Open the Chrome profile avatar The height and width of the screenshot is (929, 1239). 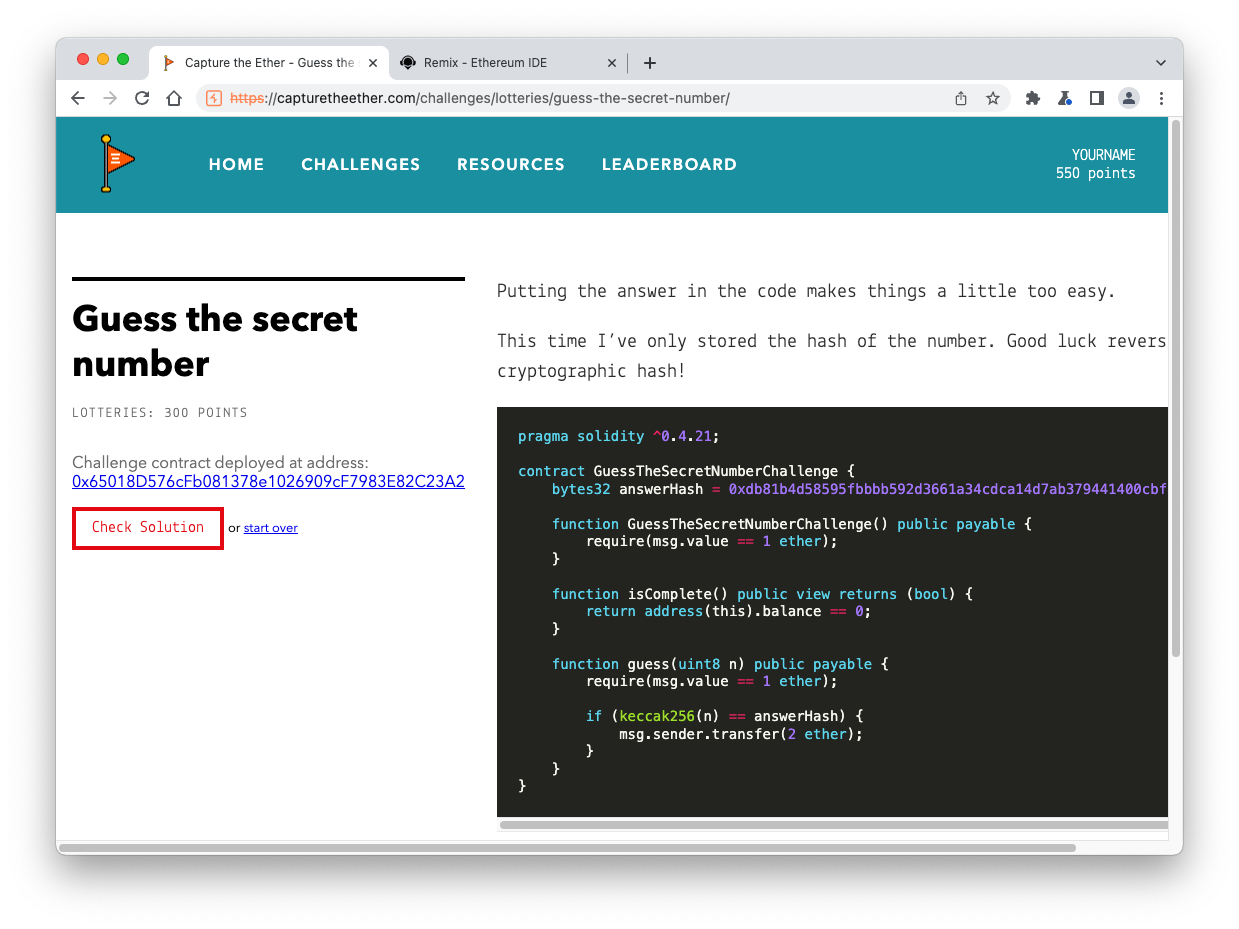tap(1129, 98)
